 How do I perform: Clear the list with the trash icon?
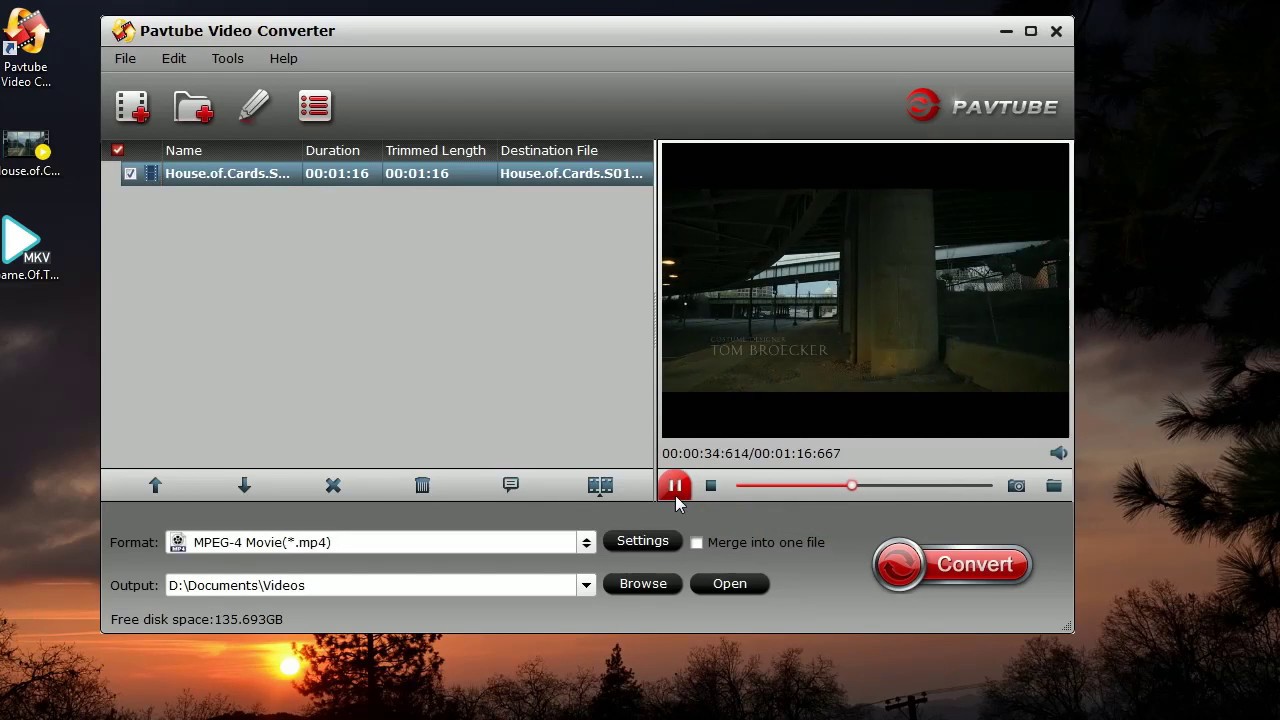click(422, 485)
